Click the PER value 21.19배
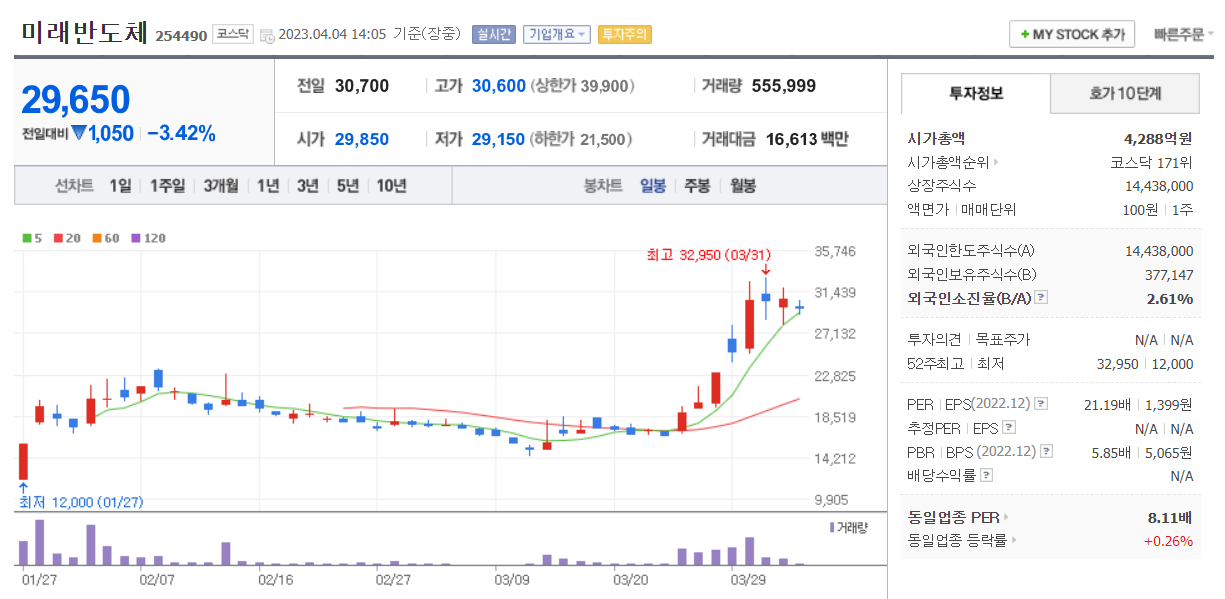Image resolution: width=1225 pixels, height=599 pixels. 1109,404
